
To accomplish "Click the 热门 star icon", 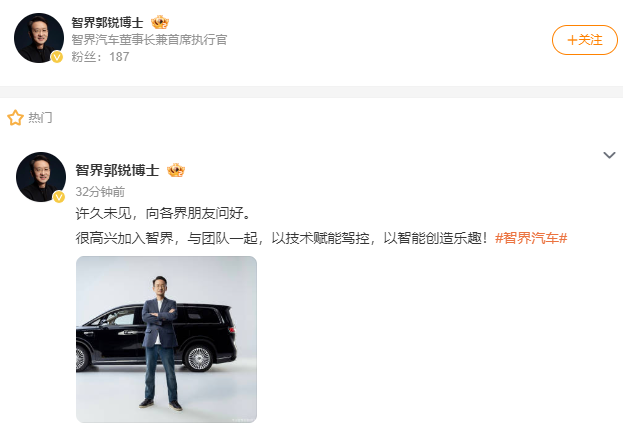I will tap(15, 118).
